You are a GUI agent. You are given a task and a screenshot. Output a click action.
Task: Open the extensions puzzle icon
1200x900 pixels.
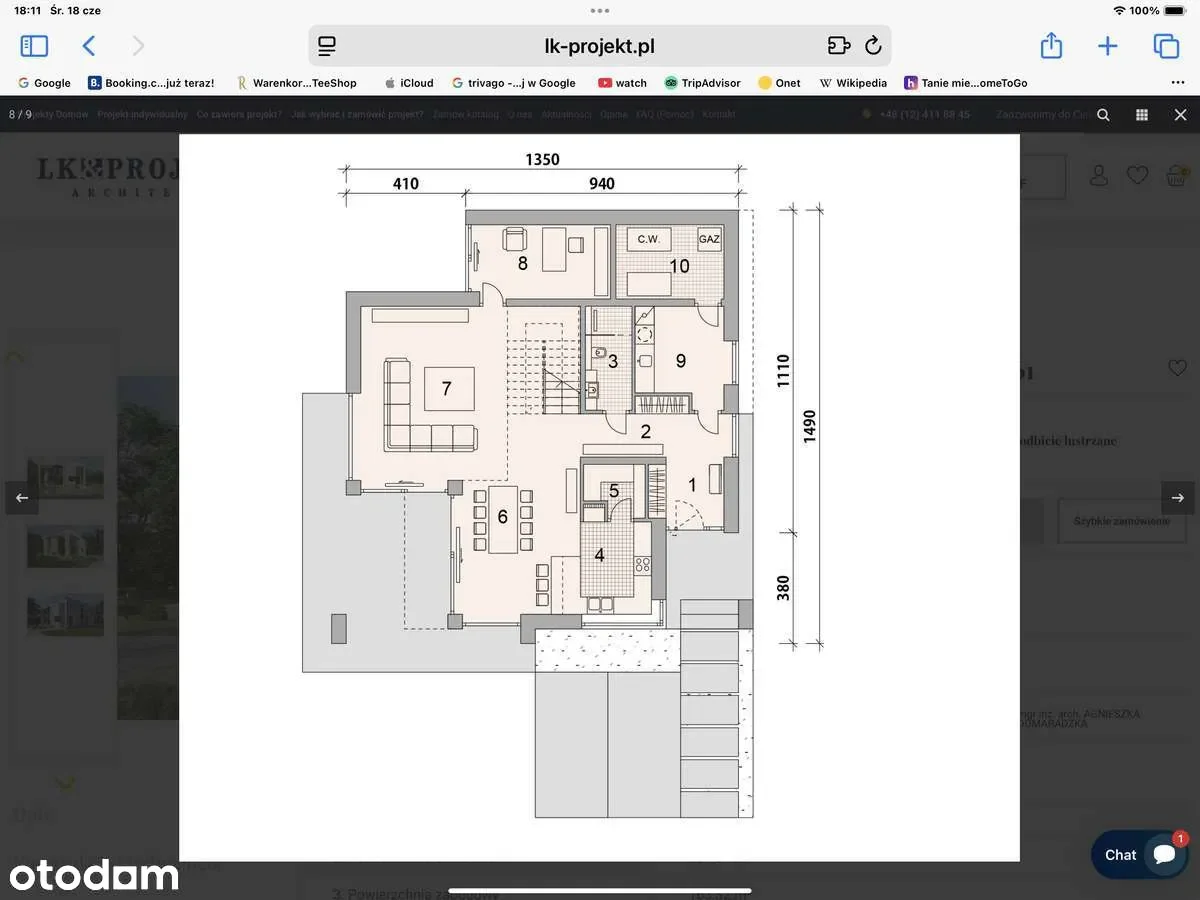coord(838,46)
